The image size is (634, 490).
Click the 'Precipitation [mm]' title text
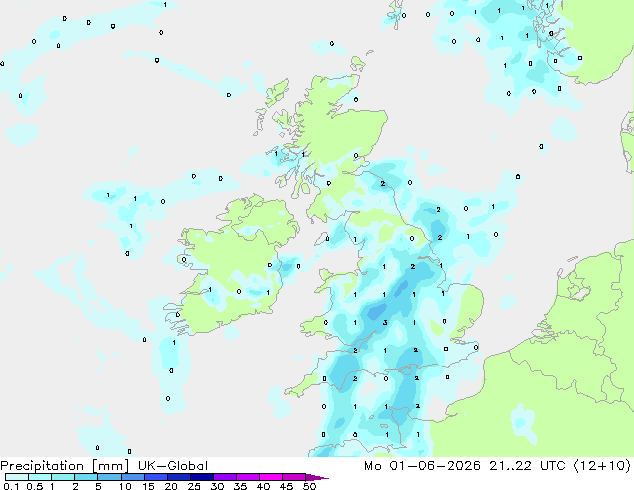coord(64,466)
